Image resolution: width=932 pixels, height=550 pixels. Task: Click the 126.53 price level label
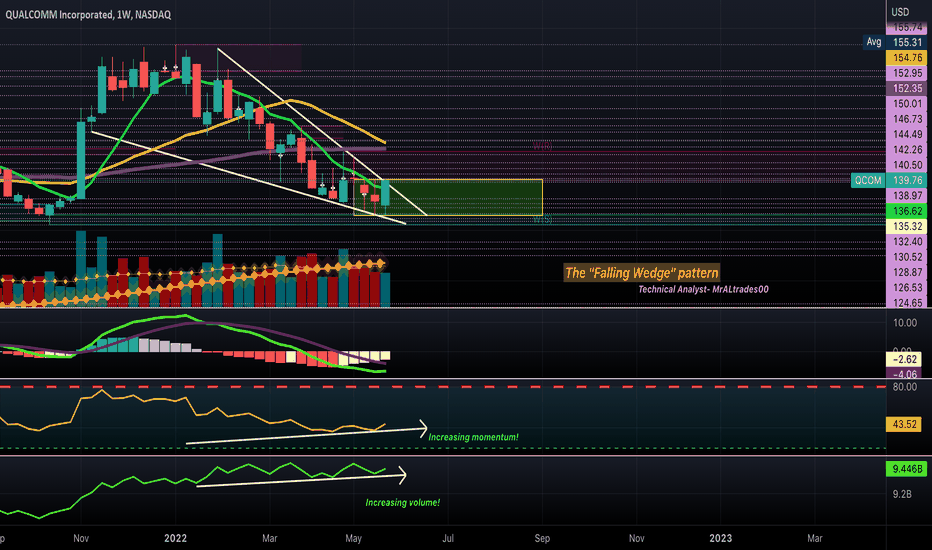906,287
